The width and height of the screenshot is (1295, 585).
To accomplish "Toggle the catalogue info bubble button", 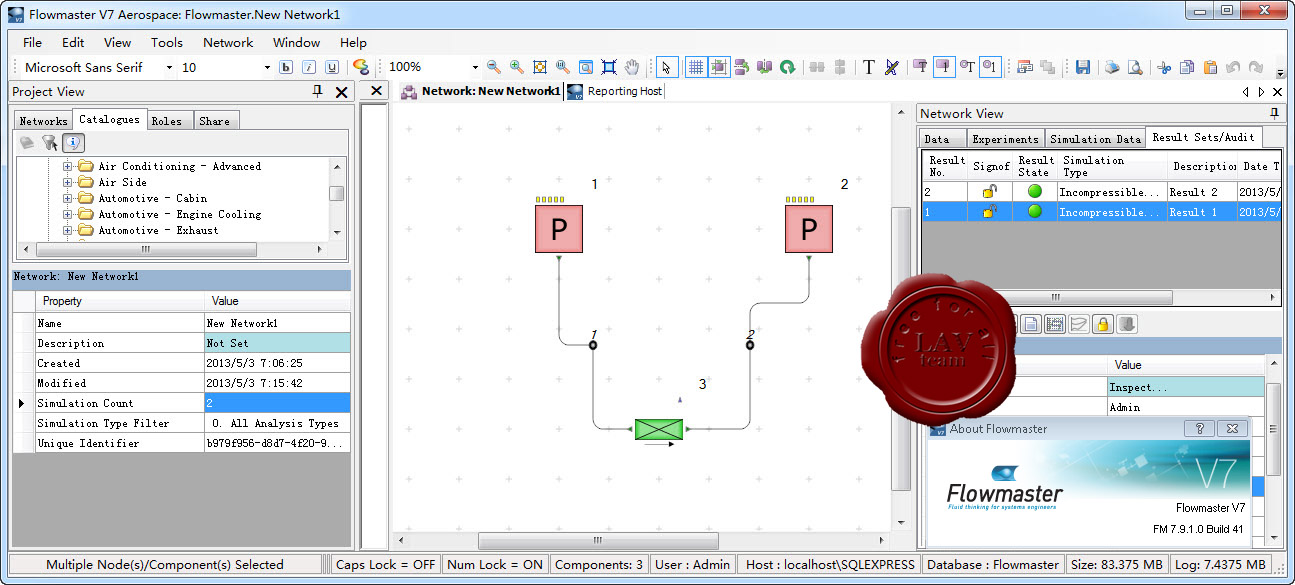I will (x=73, y=143).
